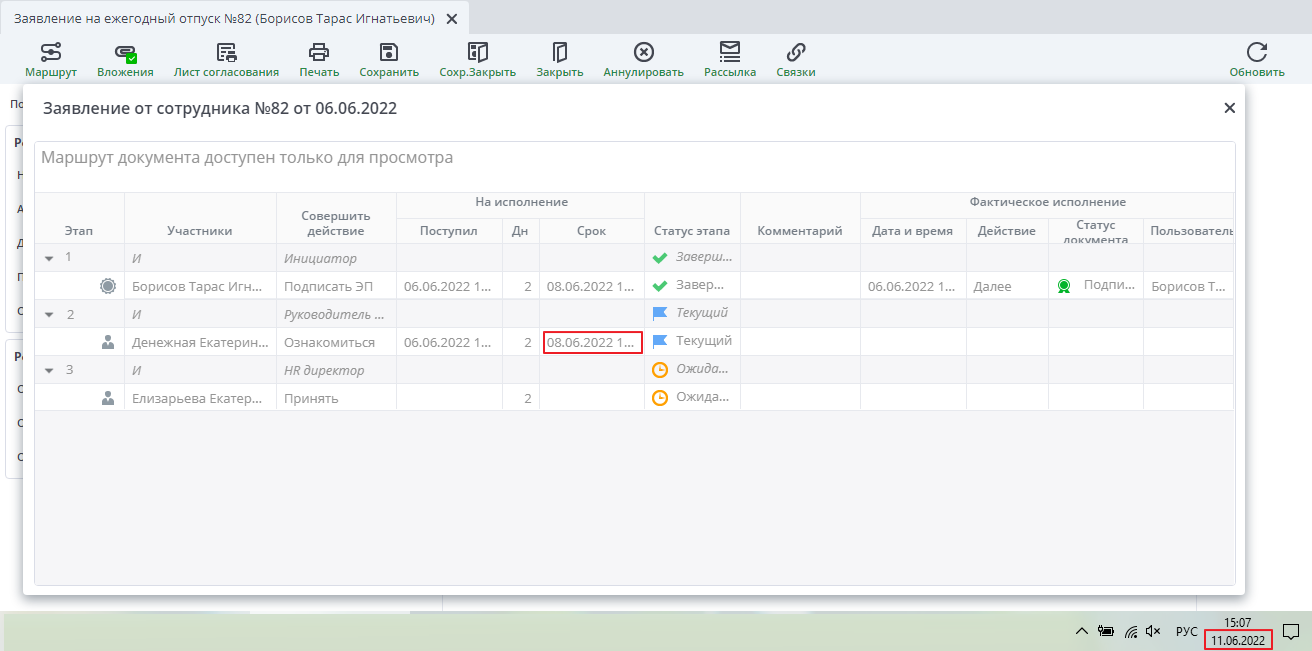Close the Заявление на ежегодный отпуск tab
Image resolution: width=1312 pixels, height=651 pixels.
[x=452, y=18]
